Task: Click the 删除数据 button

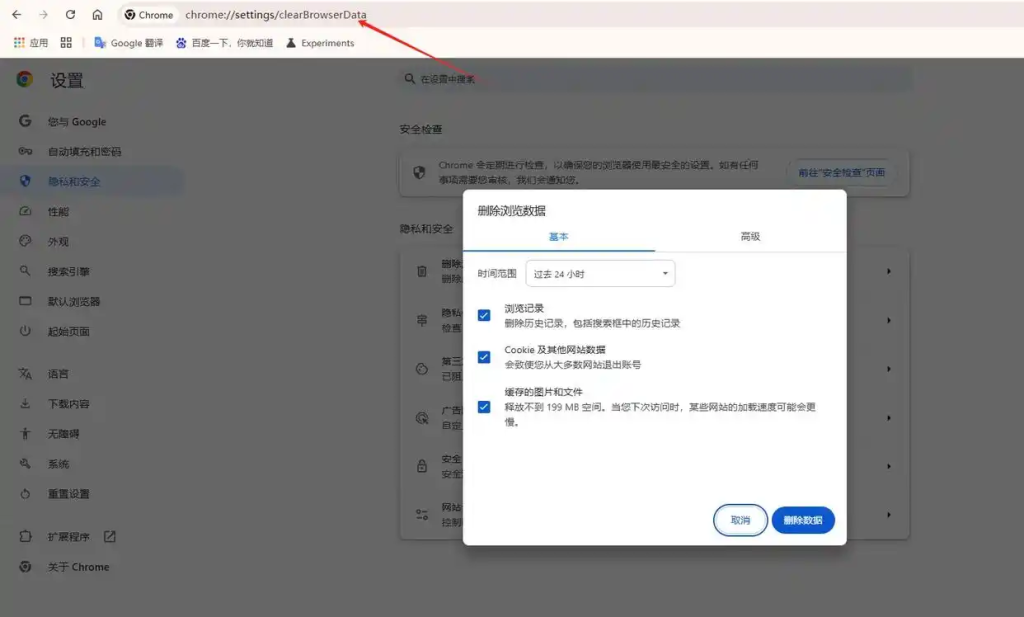Action: (803, 520)
